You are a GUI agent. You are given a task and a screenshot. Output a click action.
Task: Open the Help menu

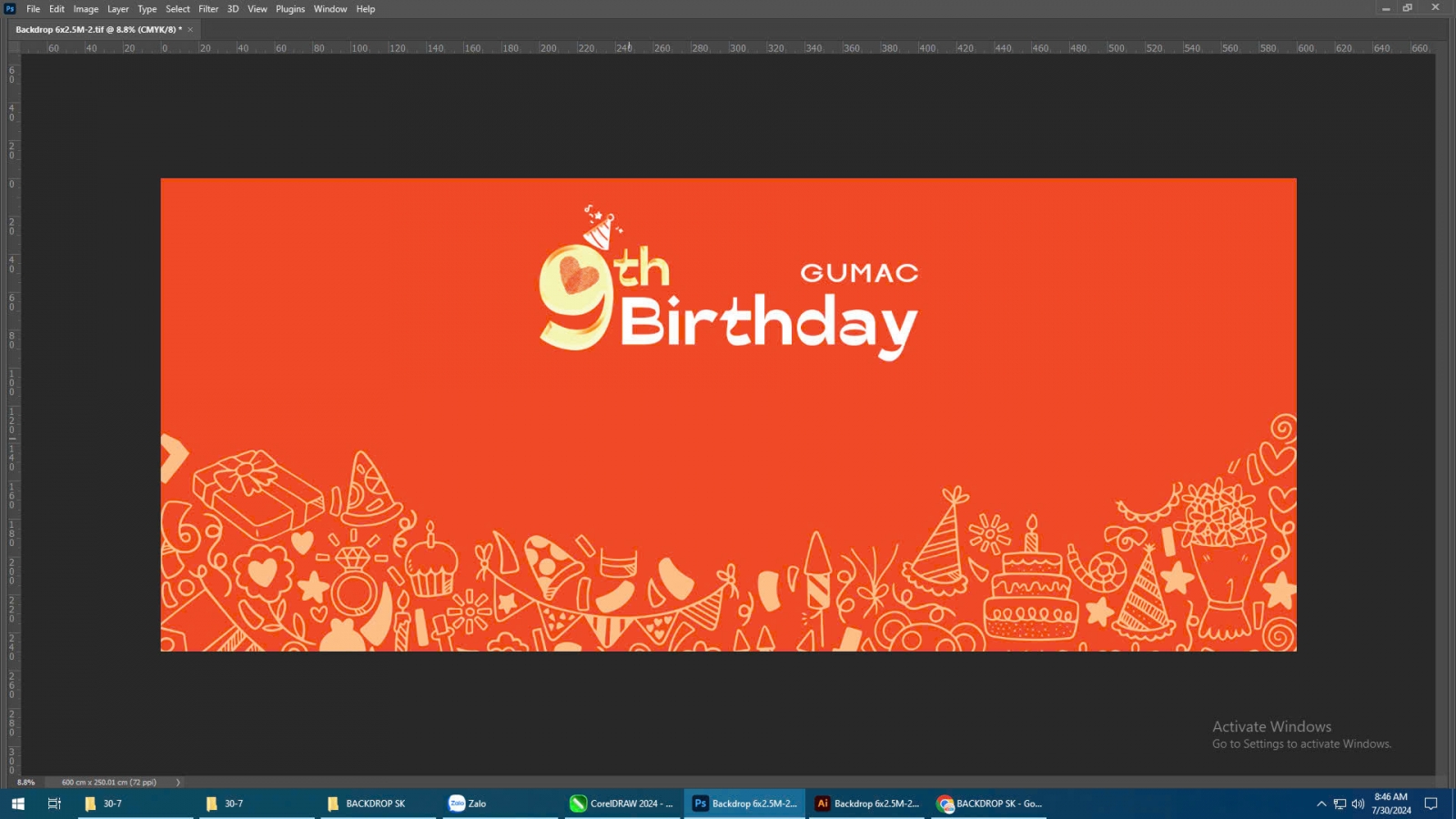point(366,9)
